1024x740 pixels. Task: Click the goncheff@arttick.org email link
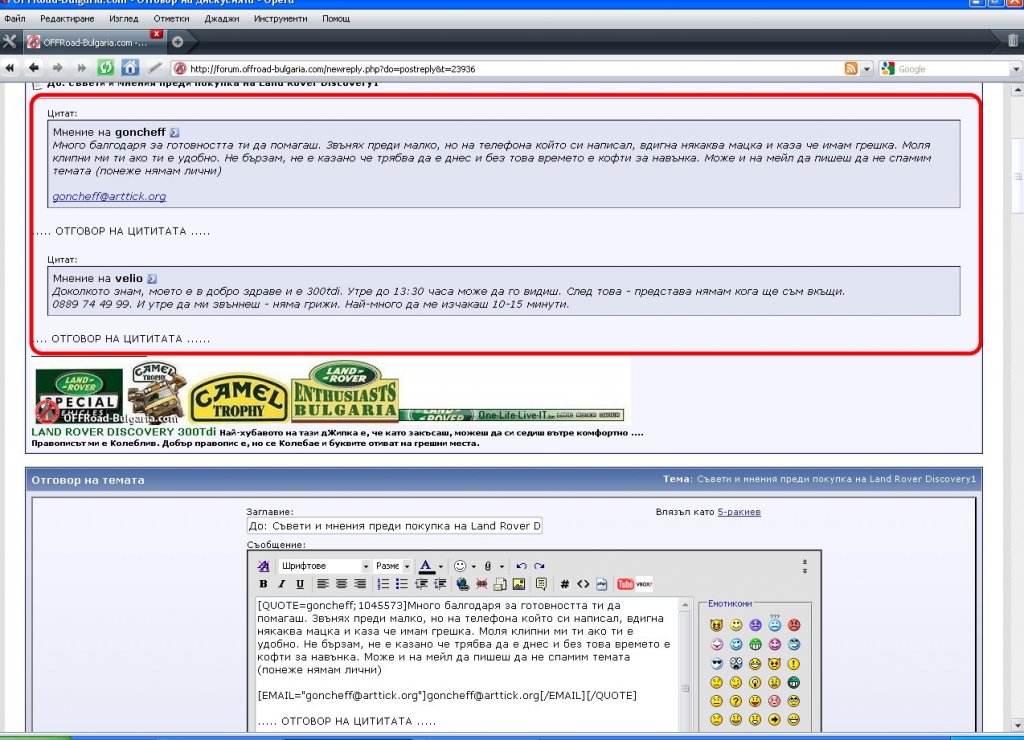coord(109,197)
